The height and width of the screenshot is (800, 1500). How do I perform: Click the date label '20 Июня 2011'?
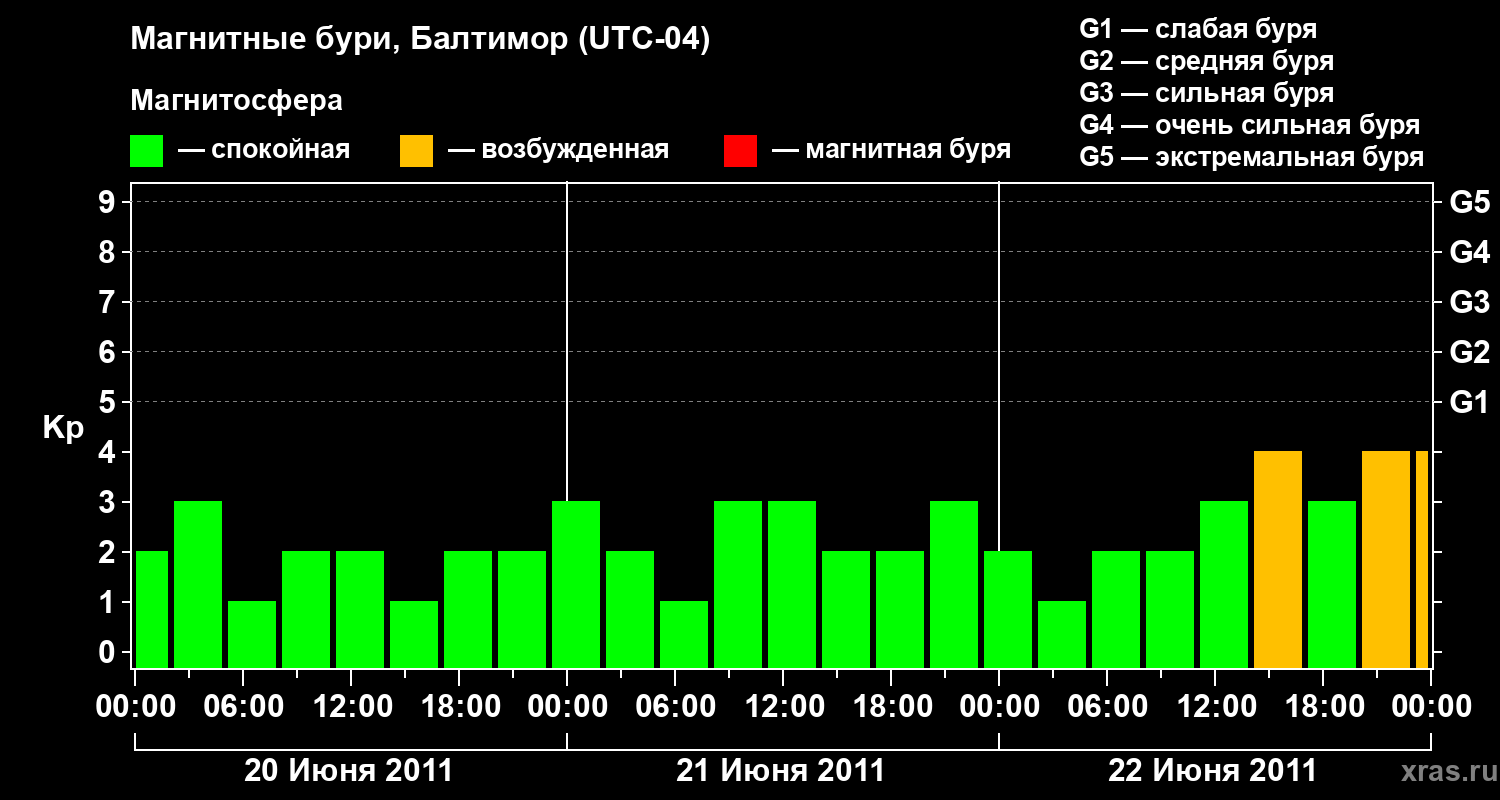tap(349, 771)
